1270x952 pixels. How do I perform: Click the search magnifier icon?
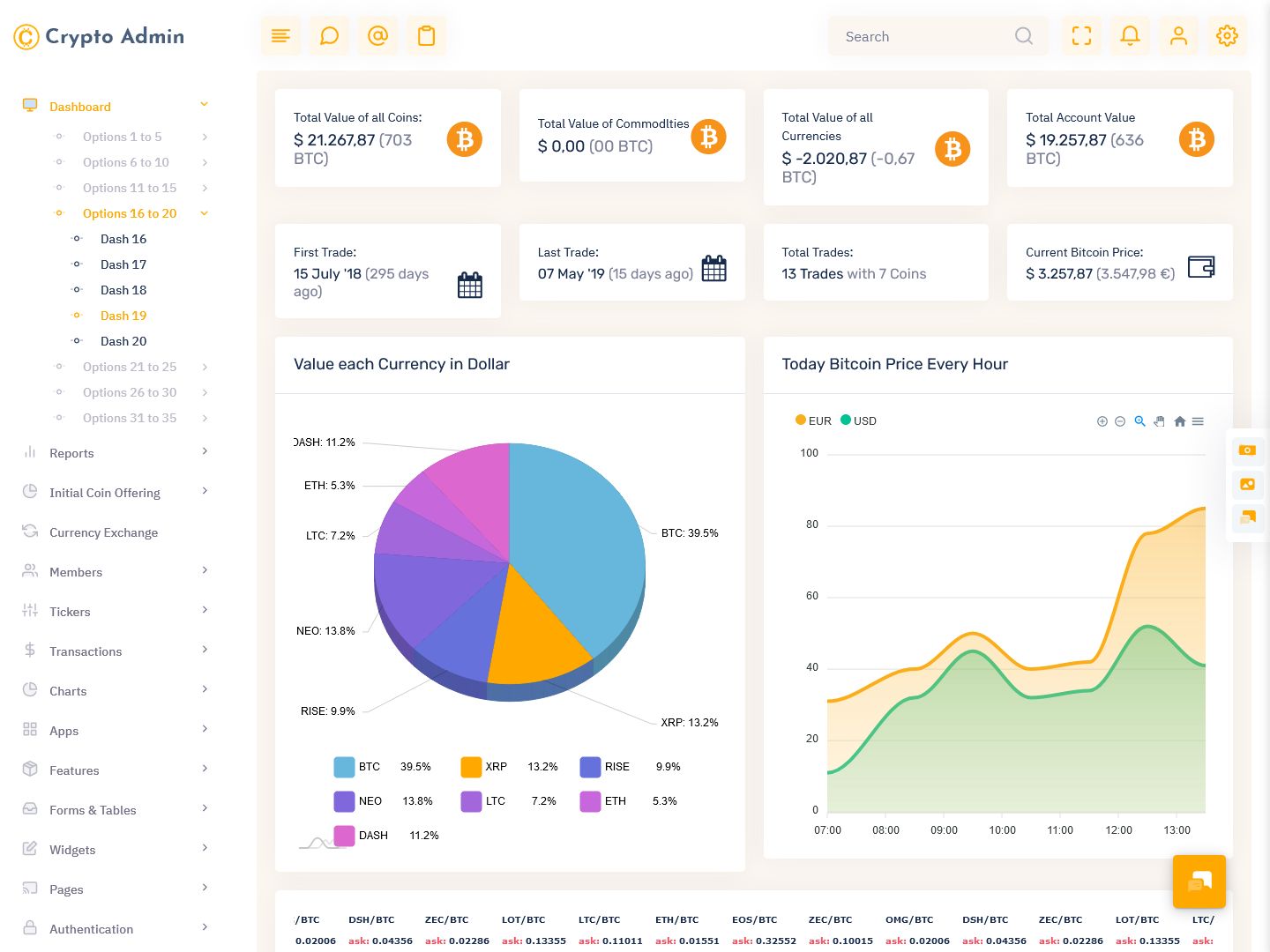click(x=1023, y=36)
